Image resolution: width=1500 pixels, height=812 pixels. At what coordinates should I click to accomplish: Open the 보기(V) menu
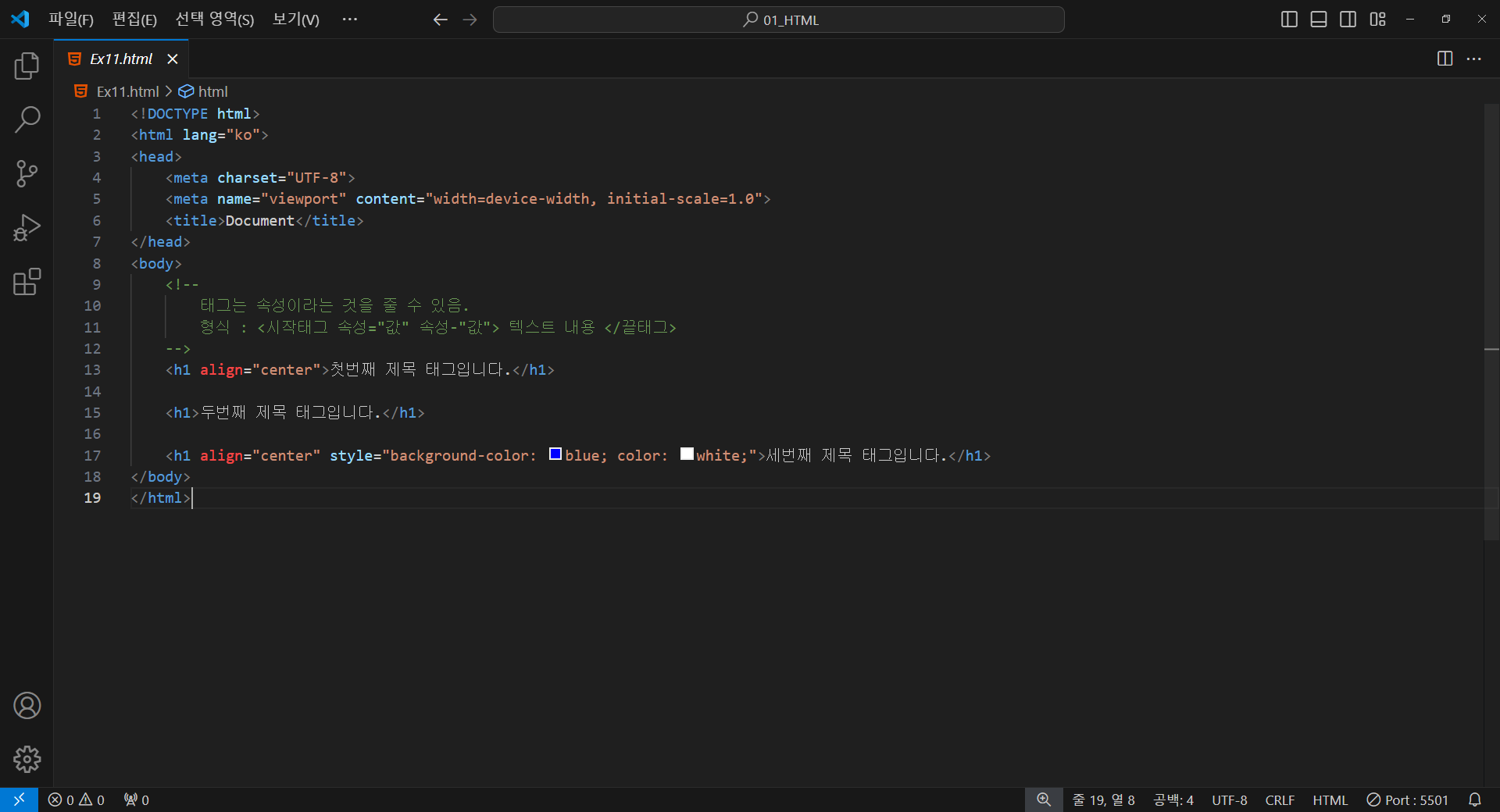tap(295, 20)
